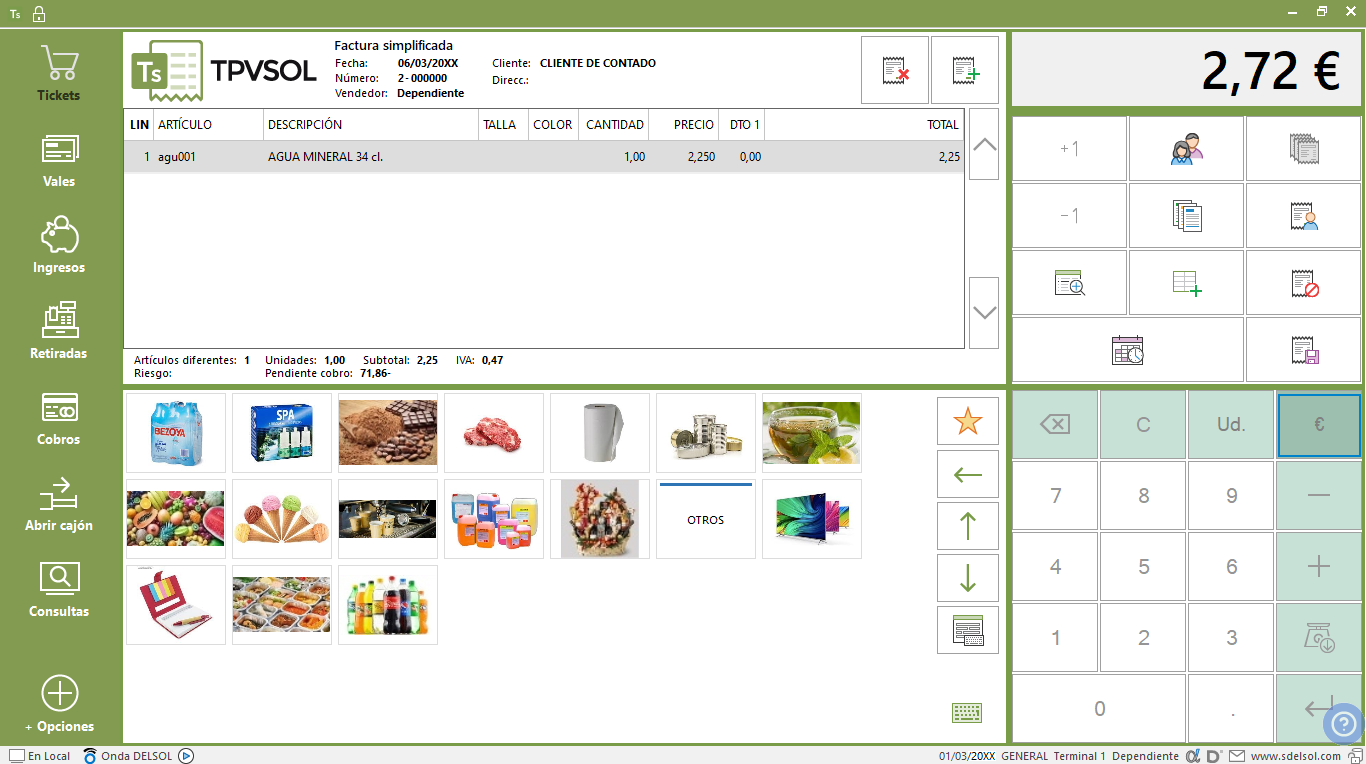
Task: Play Onda DELSOL in status bar
Action: click(186, 756)
